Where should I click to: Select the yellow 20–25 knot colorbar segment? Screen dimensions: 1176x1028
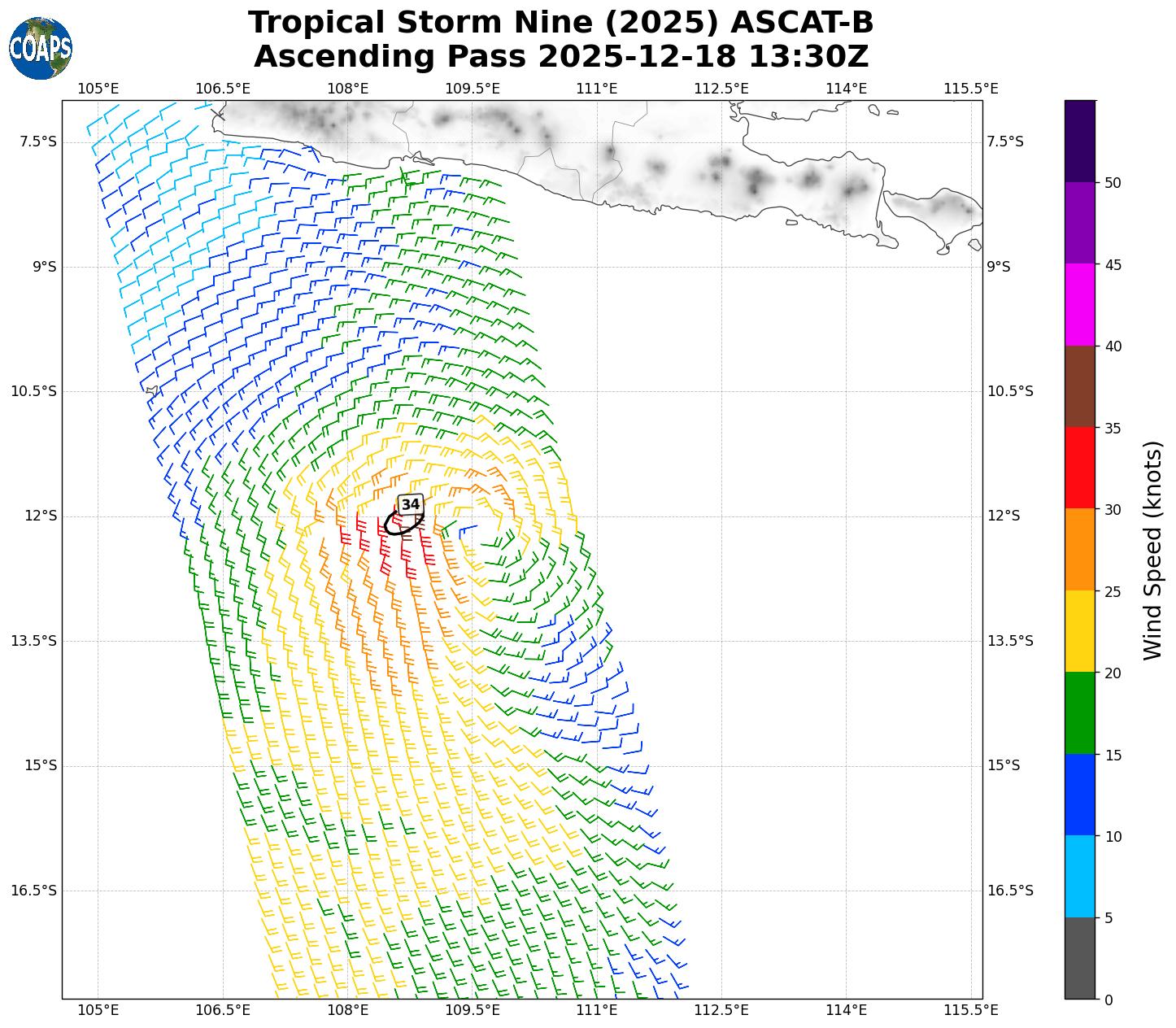click(1080, 631)
